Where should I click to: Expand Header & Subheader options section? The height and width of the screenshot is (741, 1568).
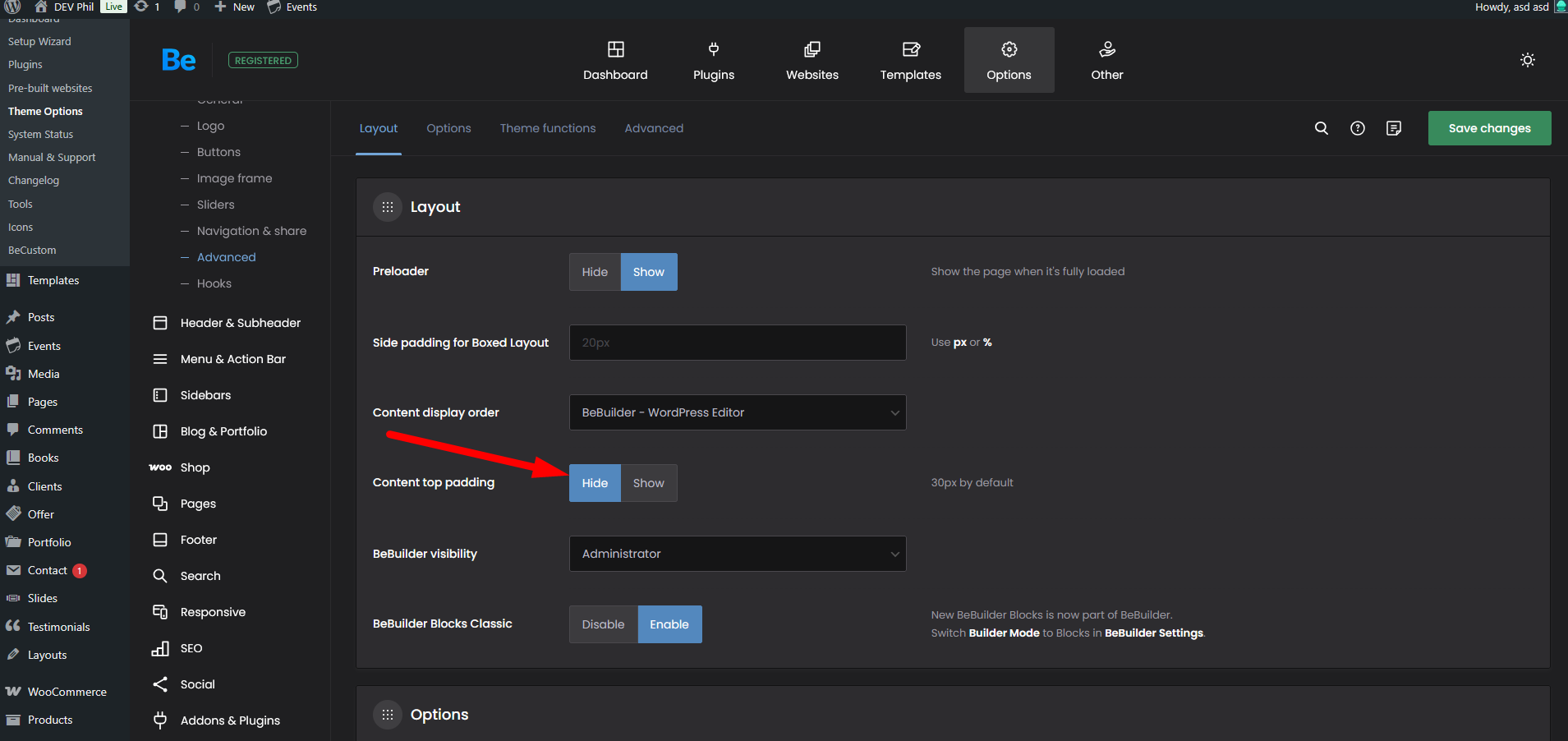pos(240,323)
